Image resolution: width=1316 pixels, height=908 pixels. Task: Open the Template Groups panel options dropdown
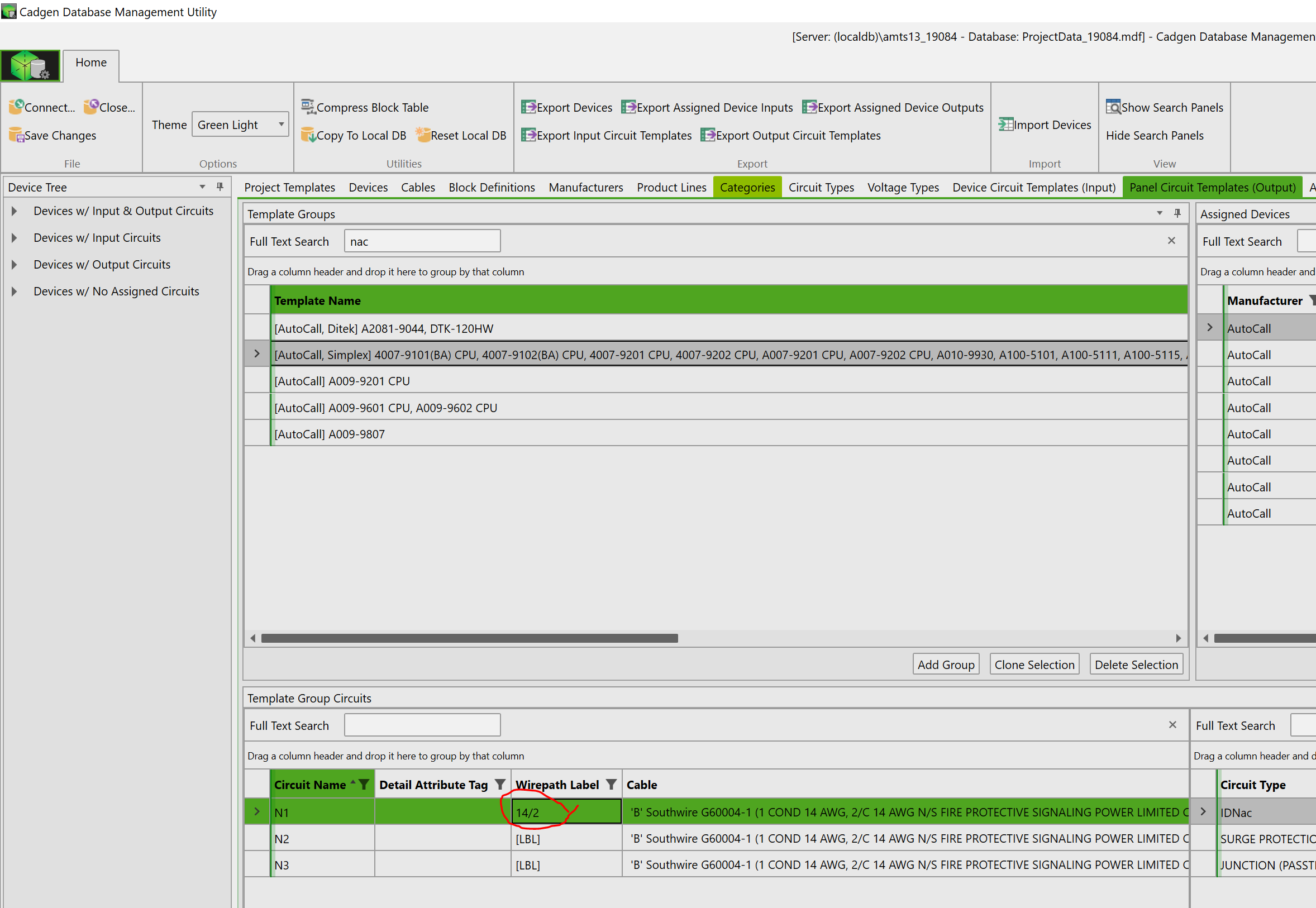point(1160,213)
